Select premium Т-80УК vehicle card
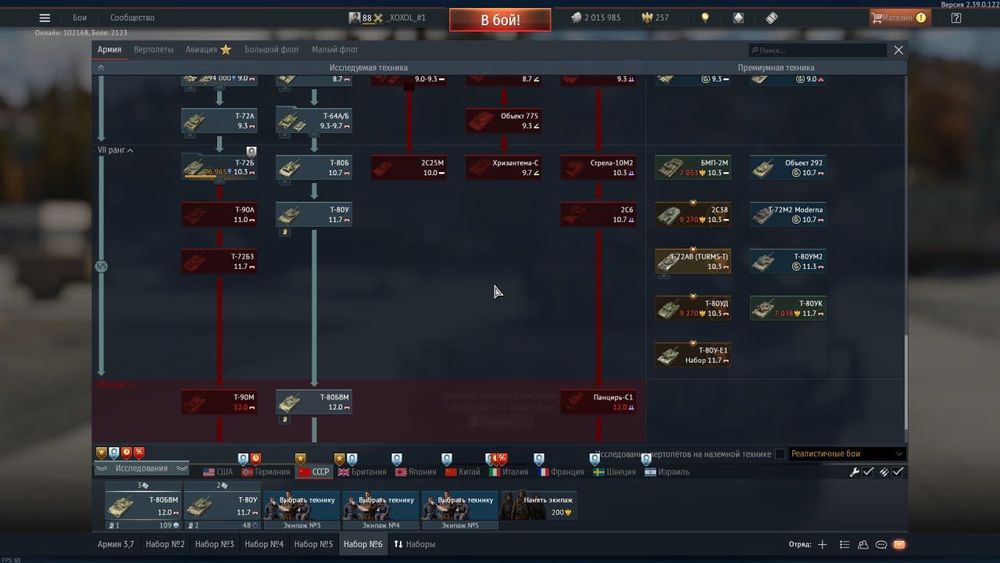This screenshot has height=563, width=1000. click(x=788, y=309)
